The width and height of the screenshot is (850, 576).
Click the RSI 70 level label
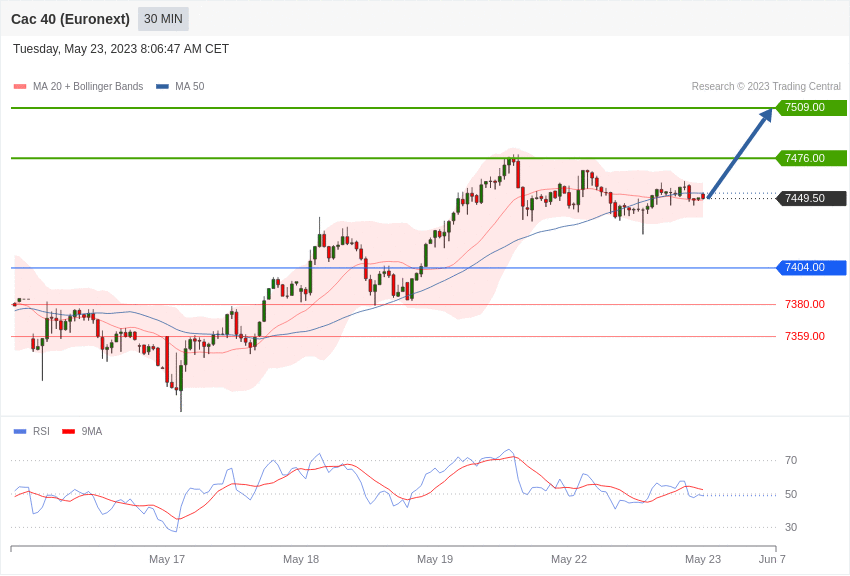click(x=790, y=460)
